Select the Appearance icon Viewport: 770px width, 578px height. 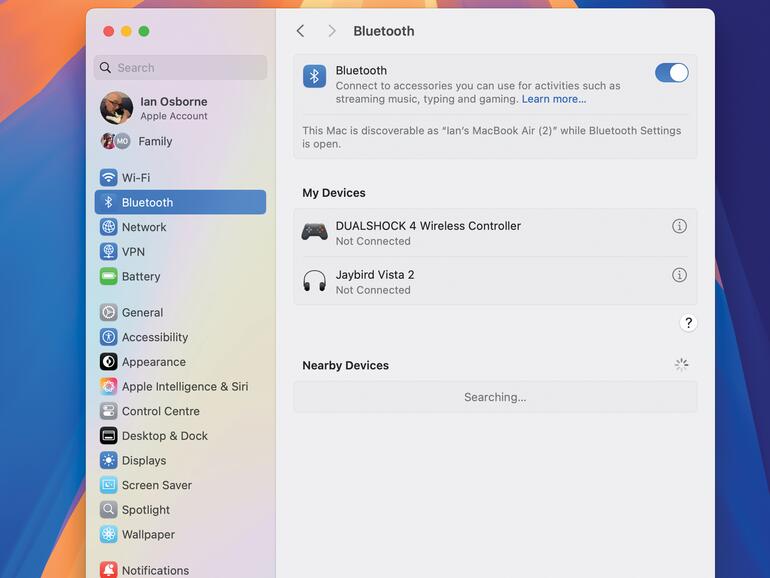point(109,362)
